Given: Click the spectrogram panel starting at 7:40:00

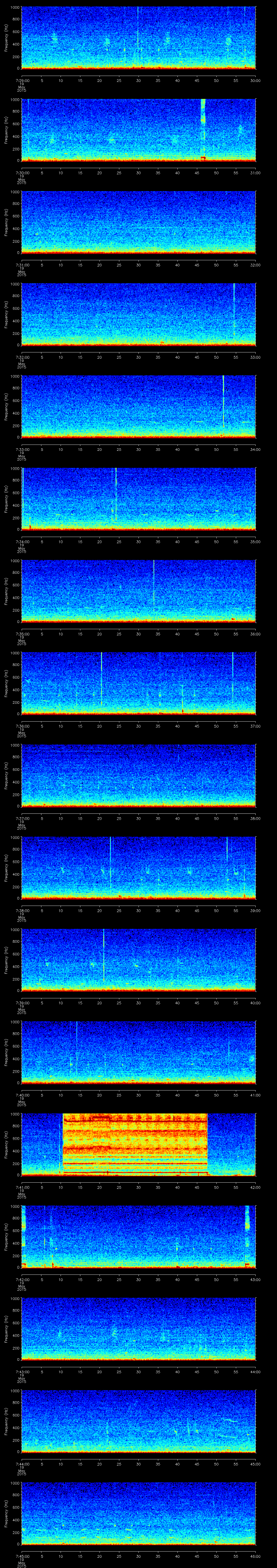Looking at the screenshot, I should point(138,1052).
